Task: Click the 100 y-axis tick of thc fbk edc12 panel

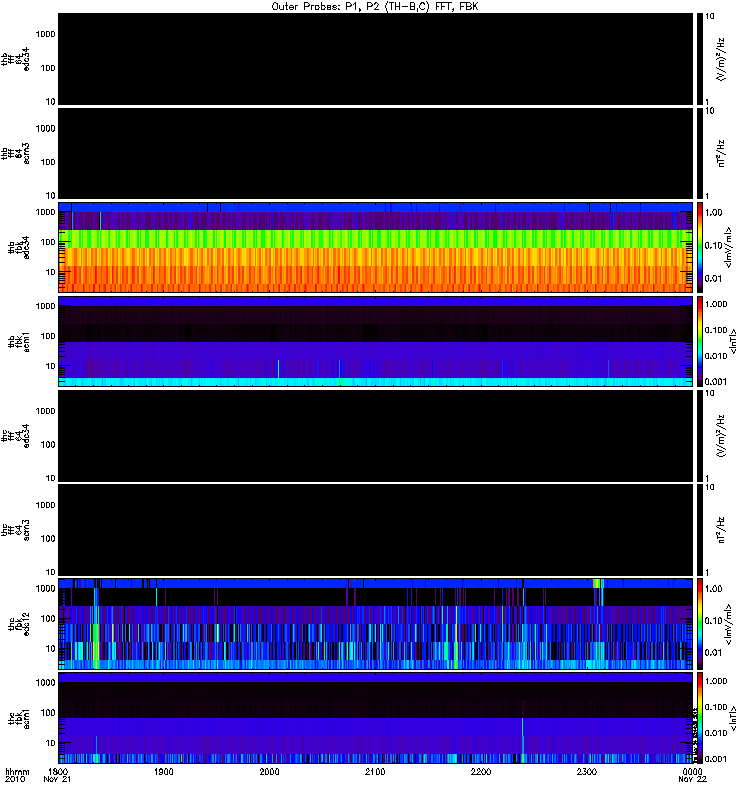Action: [47, 618]
